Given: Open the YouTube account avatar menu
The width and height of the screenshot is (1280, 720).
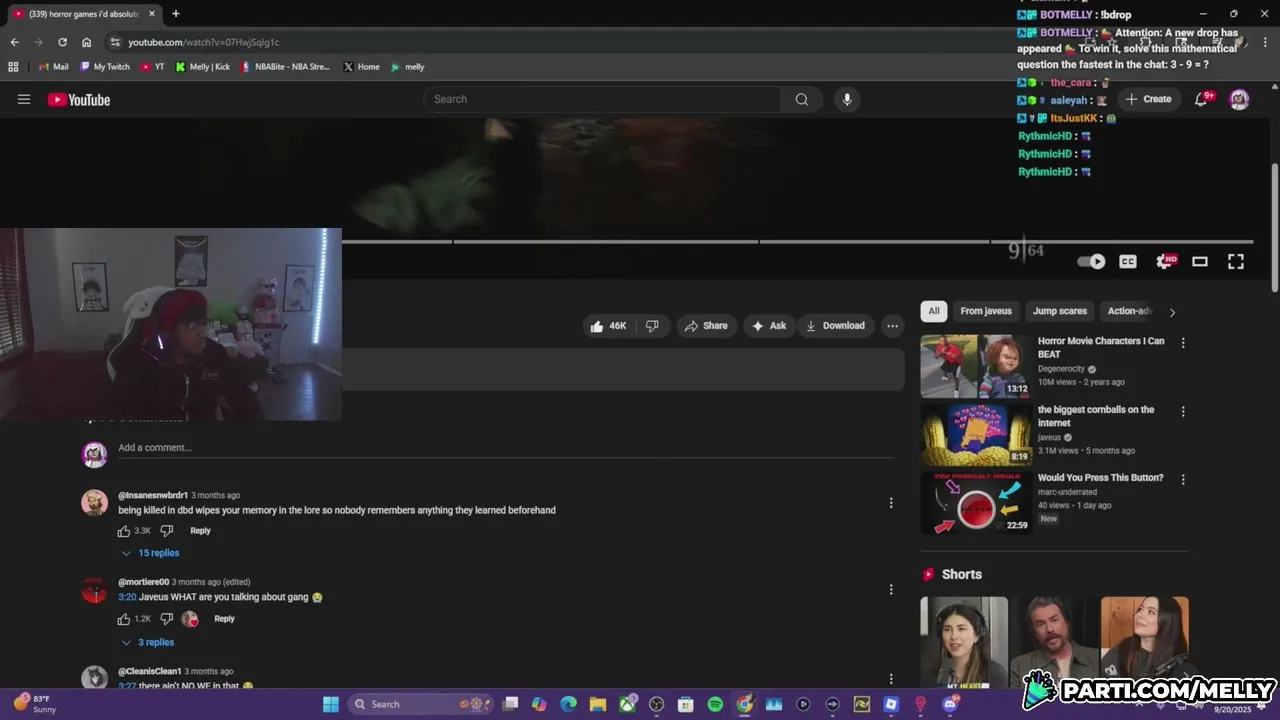Looking at the screenshot, I should tap(1239, 99).
